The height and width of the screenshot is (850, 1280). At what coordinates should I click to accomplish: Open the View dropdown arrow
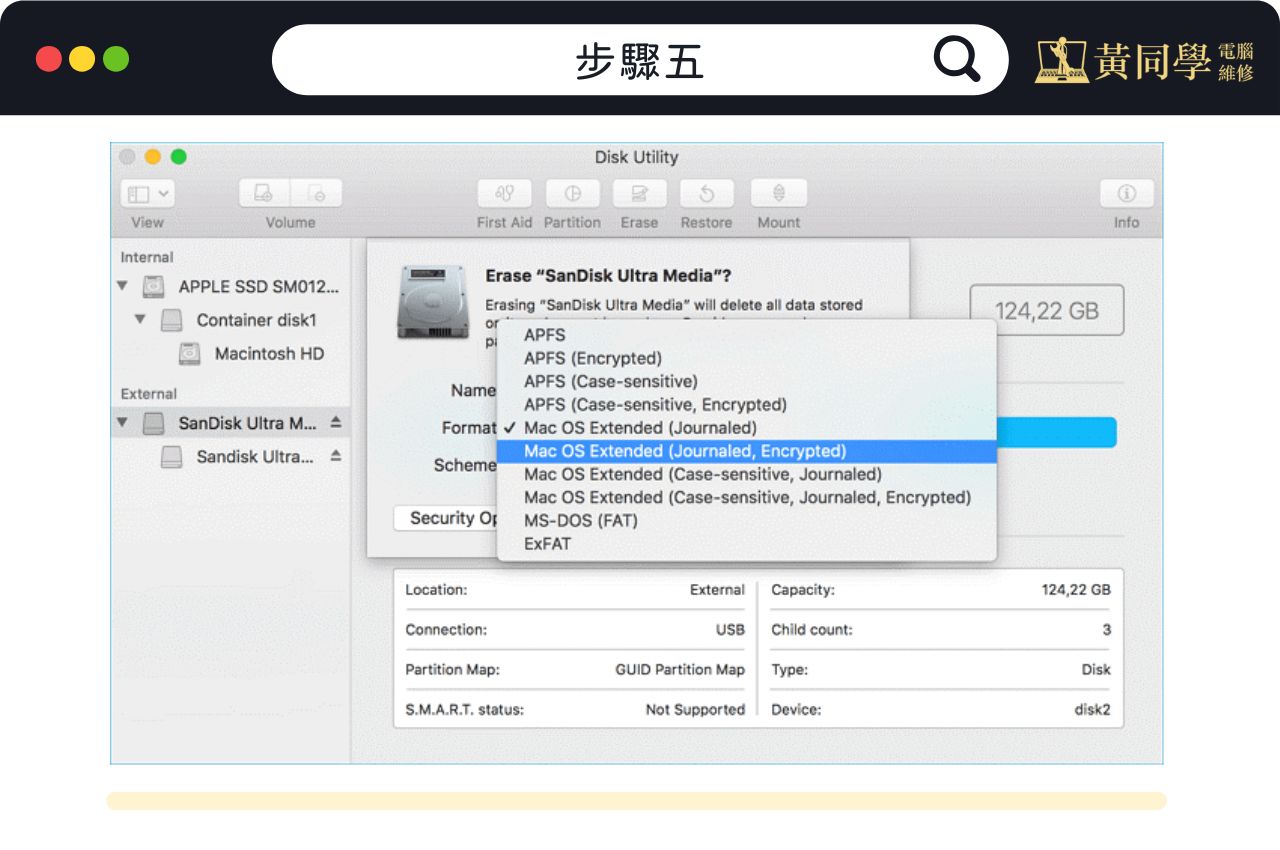(x=163, y=193)
